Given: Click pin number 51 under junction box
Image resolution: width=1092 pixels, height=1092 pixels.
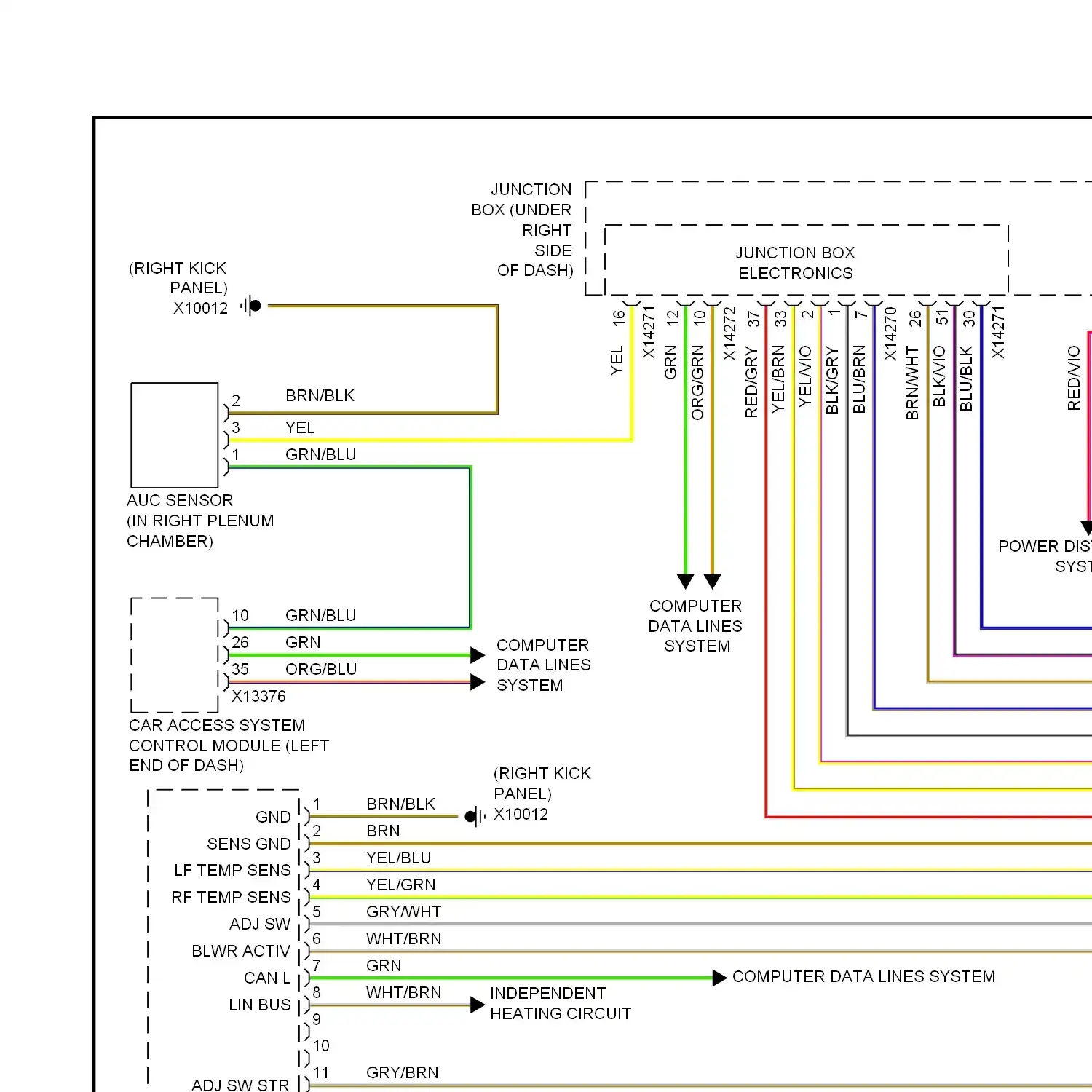Looking at the screenshot, I should click(942, 318).
